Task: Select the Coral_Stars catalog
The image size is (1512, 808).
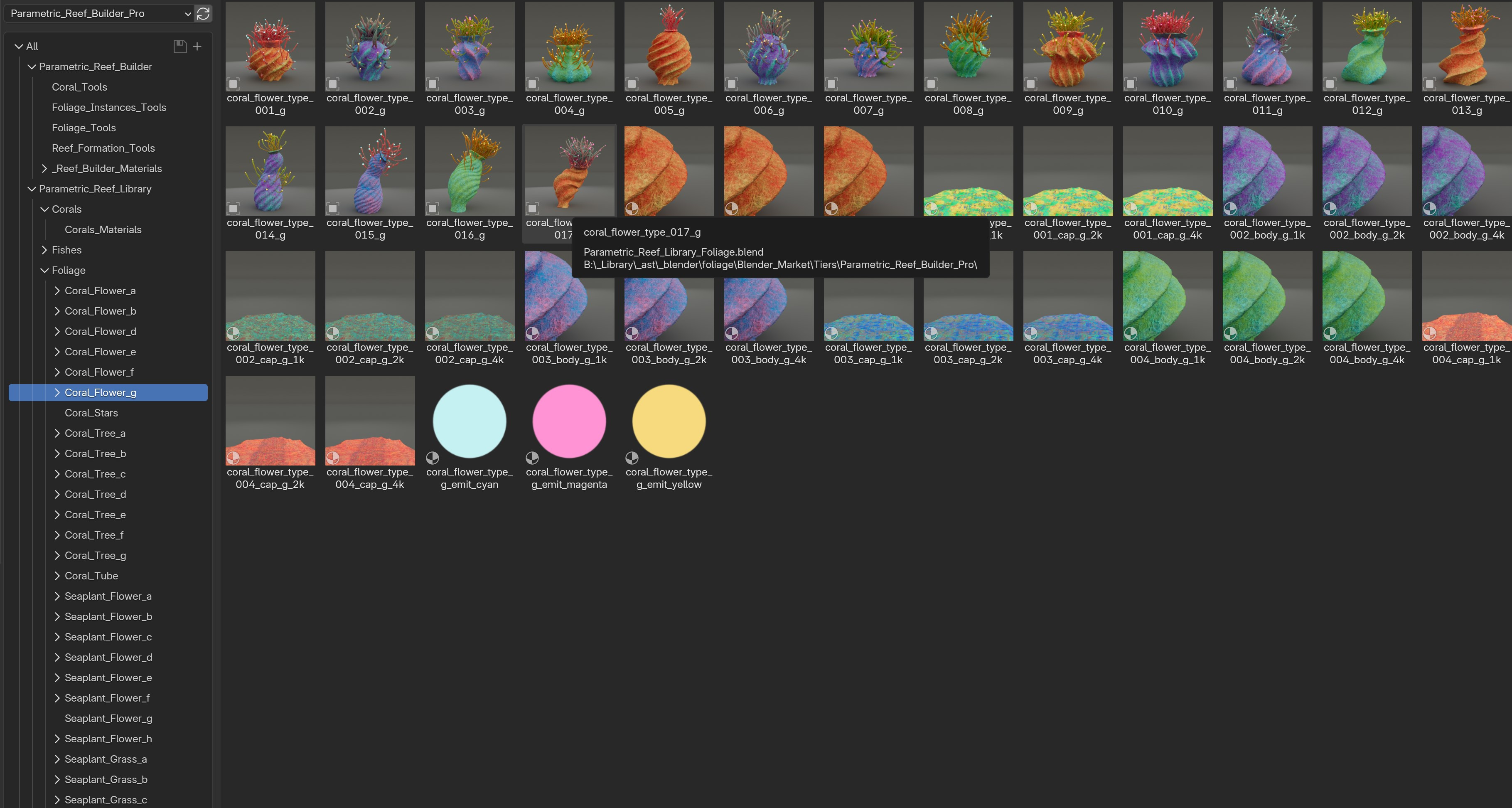Action: 91,413
